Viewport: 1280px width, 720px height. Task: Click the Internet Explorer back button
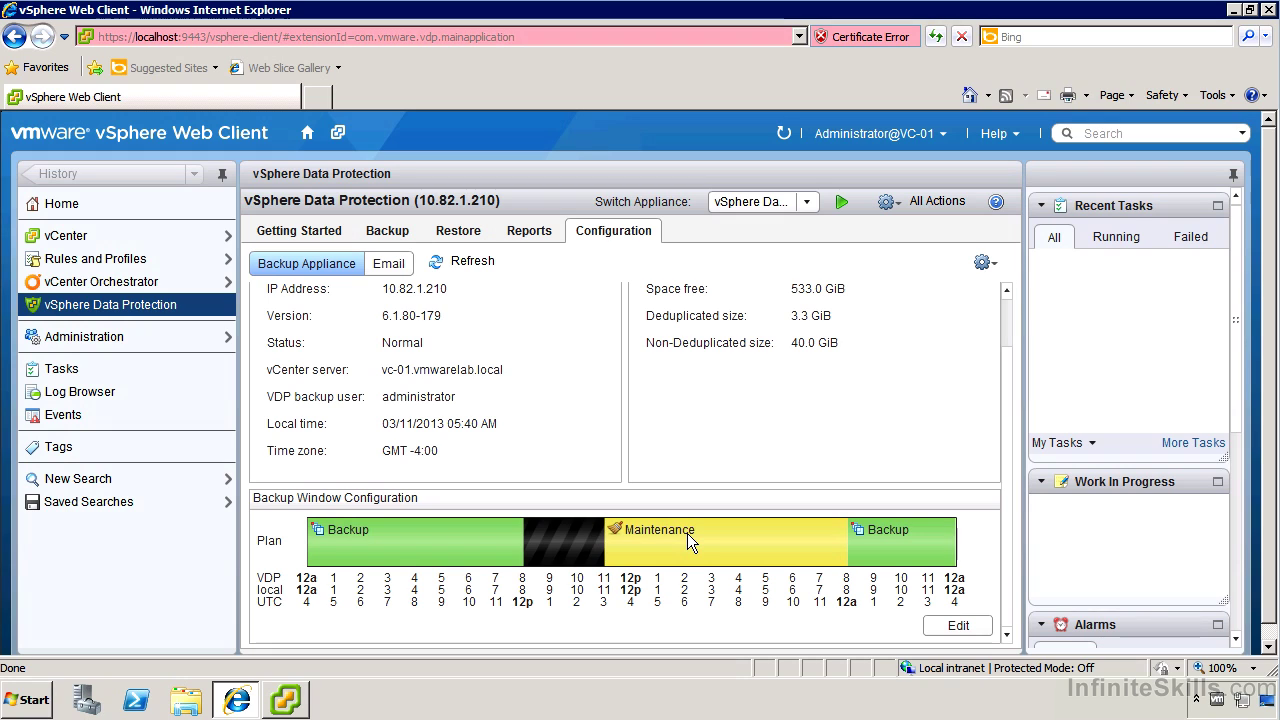click(x=14, y=37)
